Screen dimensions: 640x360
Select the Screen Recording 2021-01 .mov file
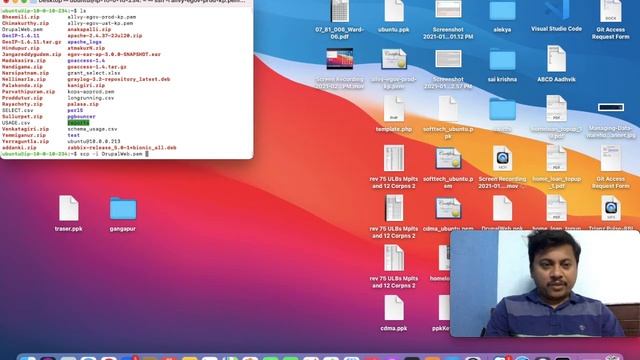pyautogui.click(x=502, y=158)
